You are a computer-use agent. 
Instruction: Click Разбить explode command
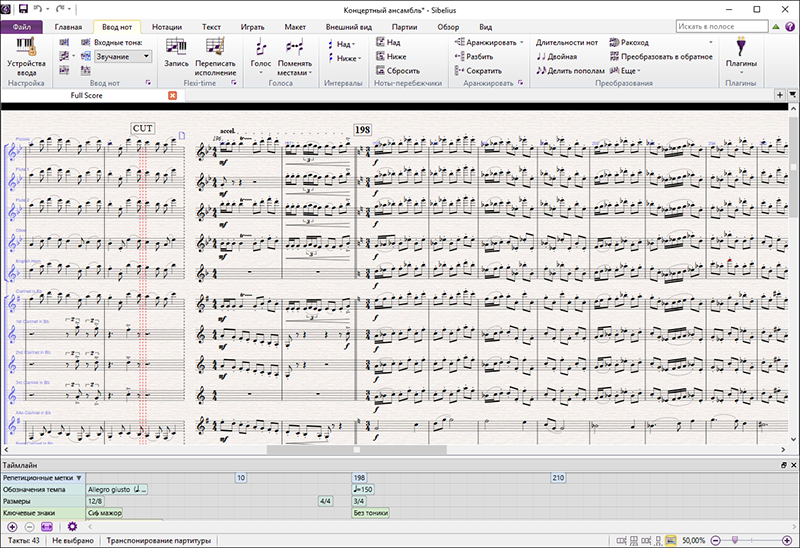[x=474, y=57]
